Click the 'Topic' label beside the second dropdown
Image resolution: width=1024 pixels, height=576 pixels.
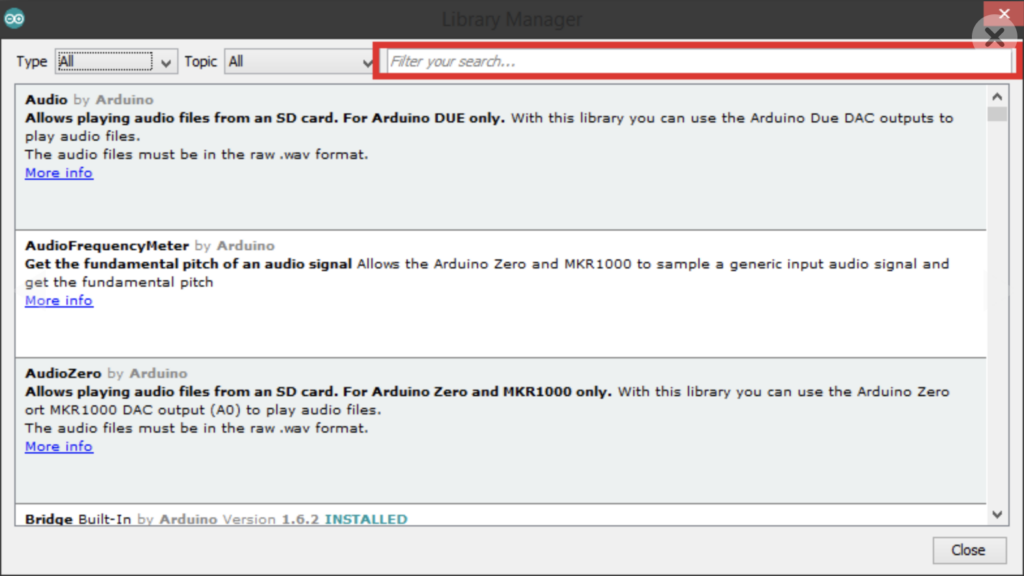200,62
